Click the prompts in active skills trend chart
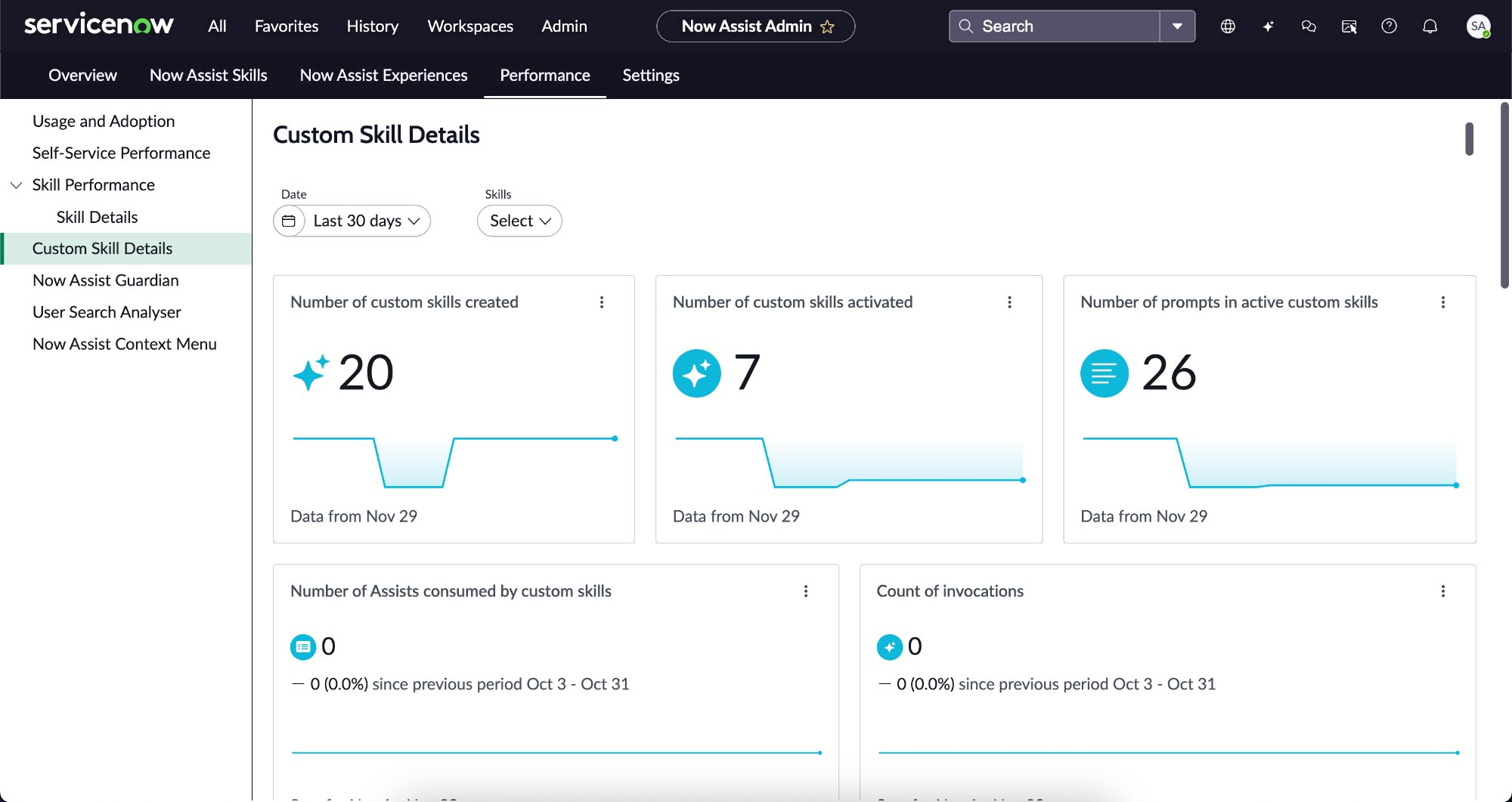Image resolution: width=1512 pixels, height=802 pixels. tap(1269, 461)
